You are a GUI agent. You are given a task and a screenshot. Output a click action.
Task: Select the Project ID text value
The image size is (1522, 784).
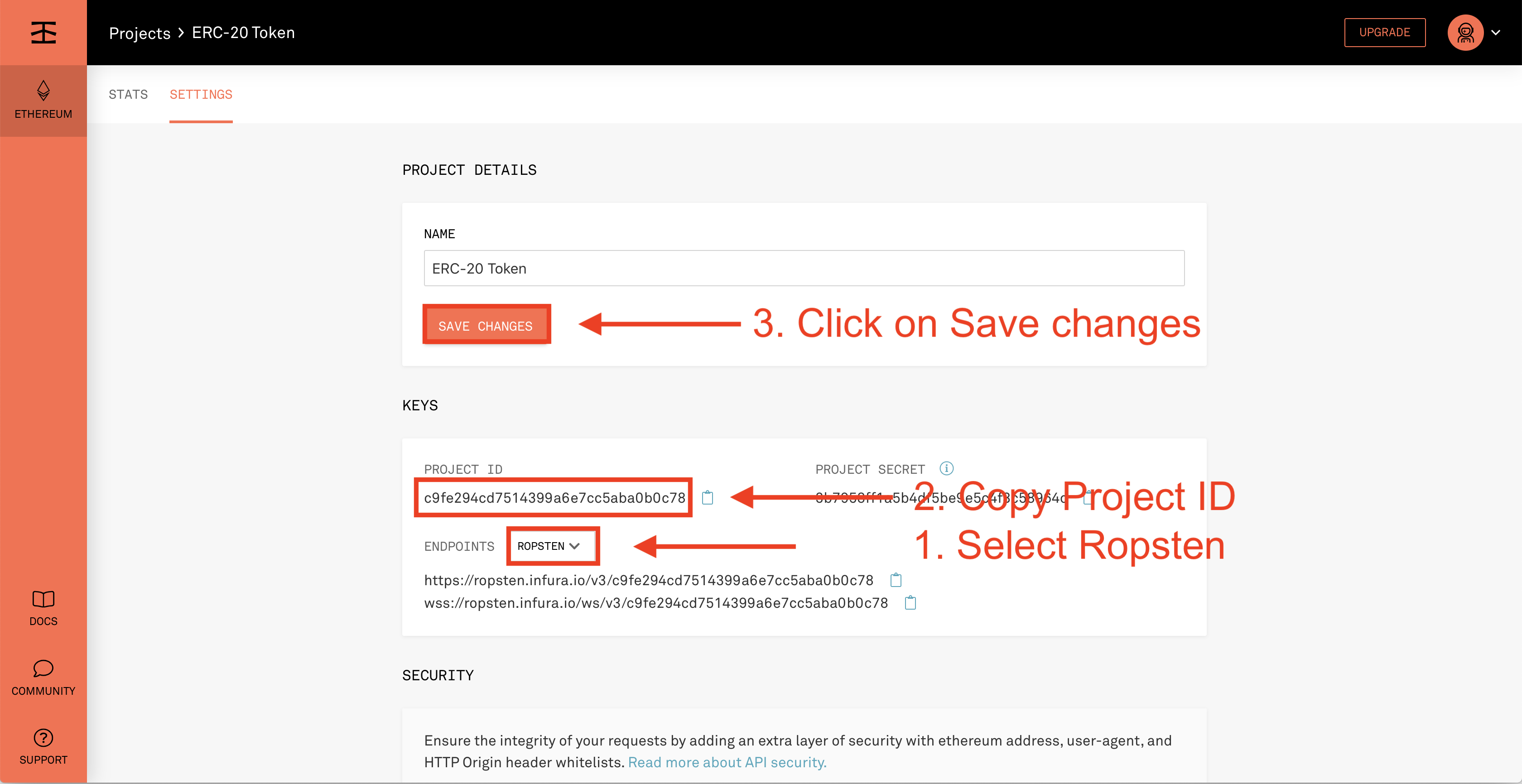554,497
